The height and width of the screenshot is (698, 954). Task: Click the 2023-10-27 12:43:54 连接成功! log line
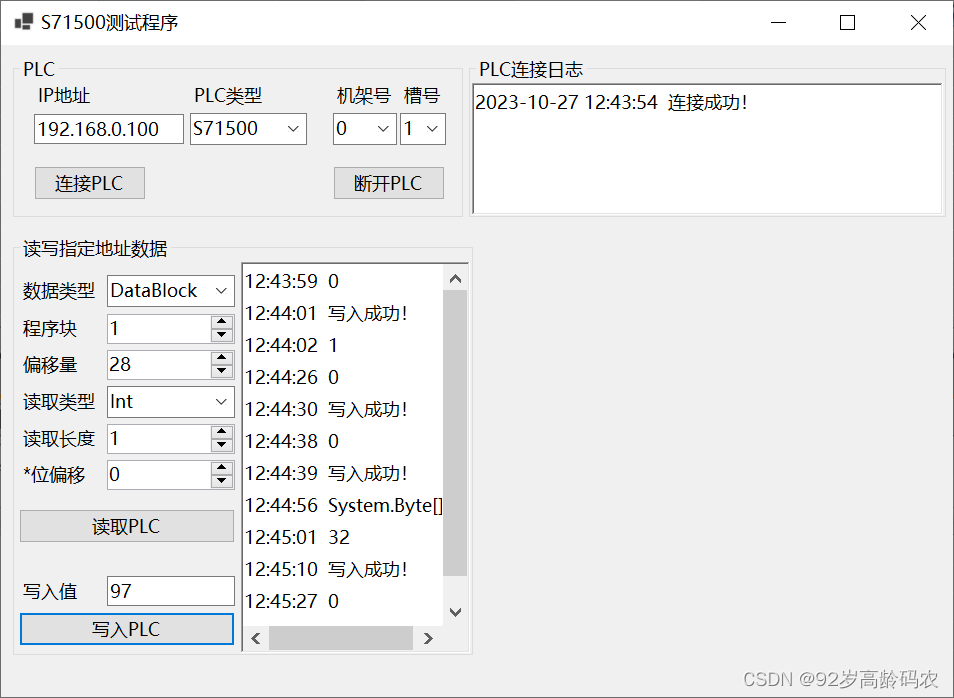click(611, 102)
